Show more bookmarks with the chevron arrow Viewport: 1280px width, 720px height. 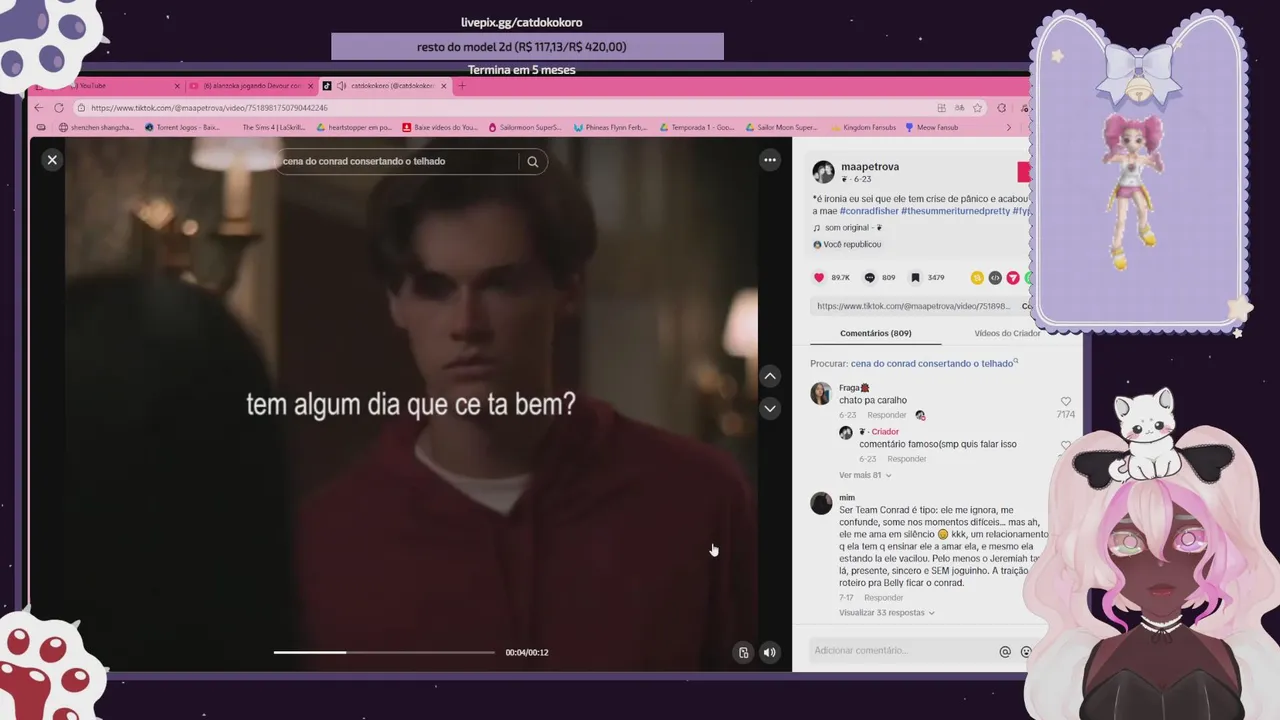tap(1008, 128)
